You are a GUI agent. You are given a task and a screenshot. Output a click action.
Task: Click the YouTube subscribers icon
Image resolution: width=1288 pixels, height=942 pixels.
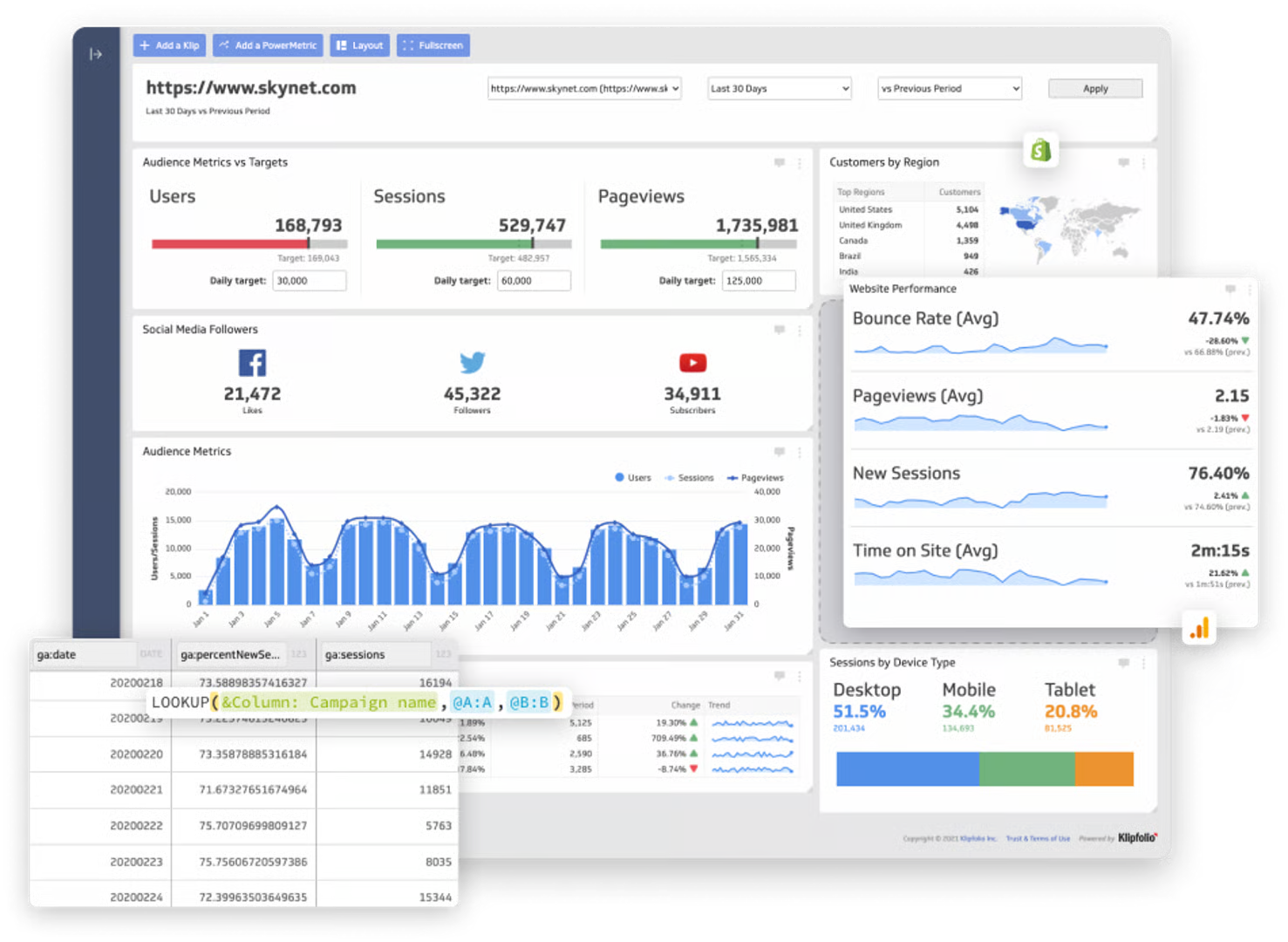[x=692, y=362]
